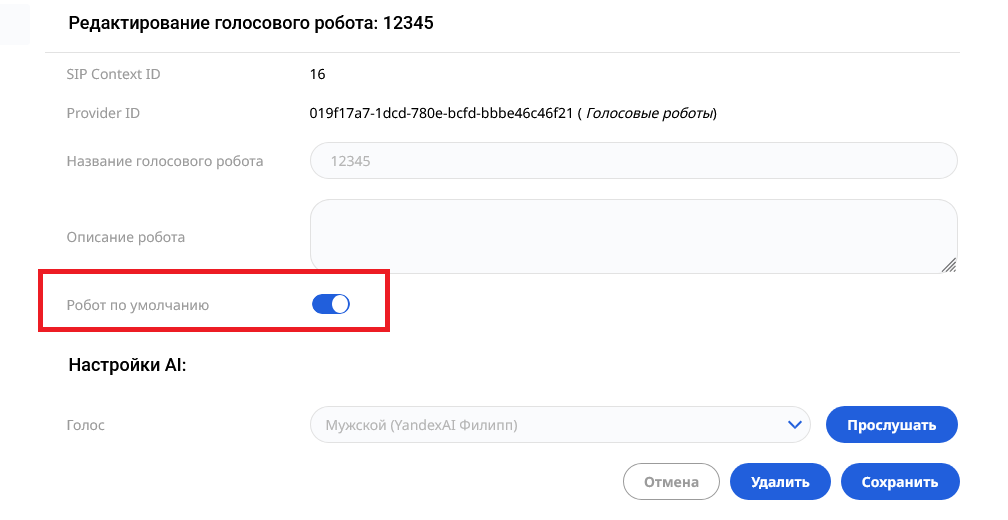
Task: Click the Прослушать button
Action: pyautogui.click(x=892, y=425)
